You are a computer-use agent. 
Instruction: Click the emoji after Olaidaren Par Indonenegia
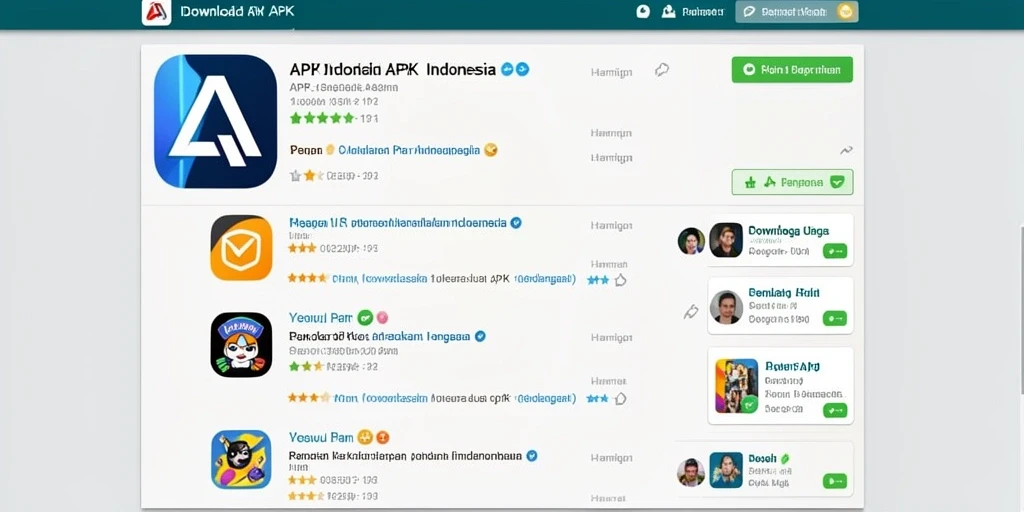pos(490,150)
